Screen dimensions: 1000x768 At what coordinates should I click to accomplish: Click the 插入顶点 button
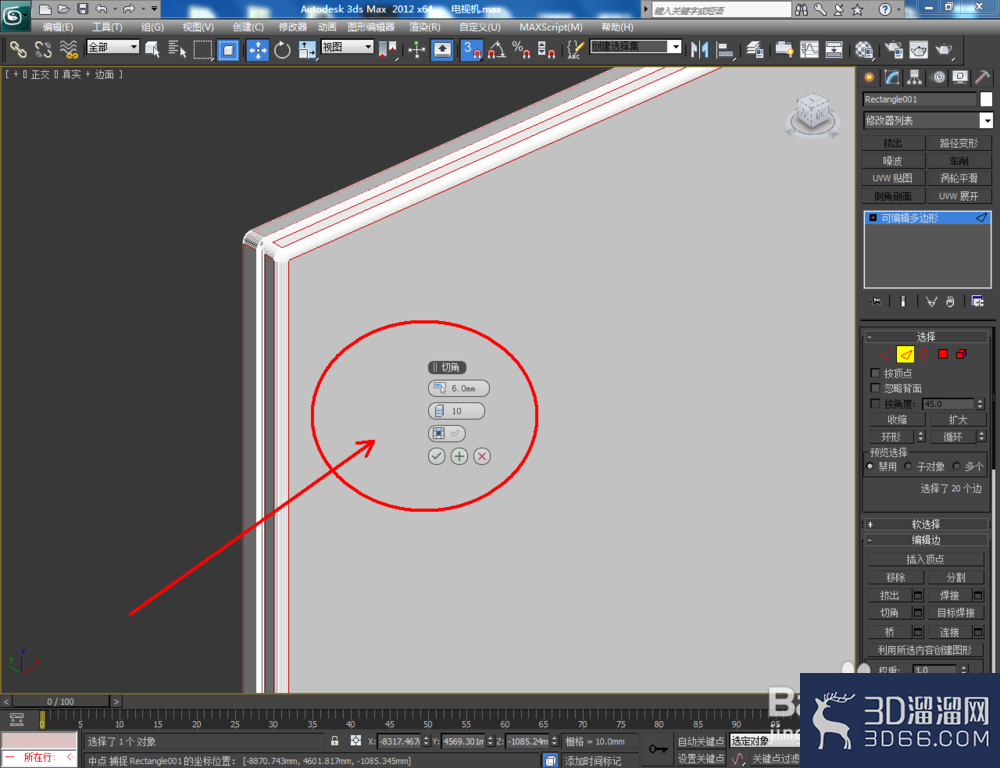point(925,559)
